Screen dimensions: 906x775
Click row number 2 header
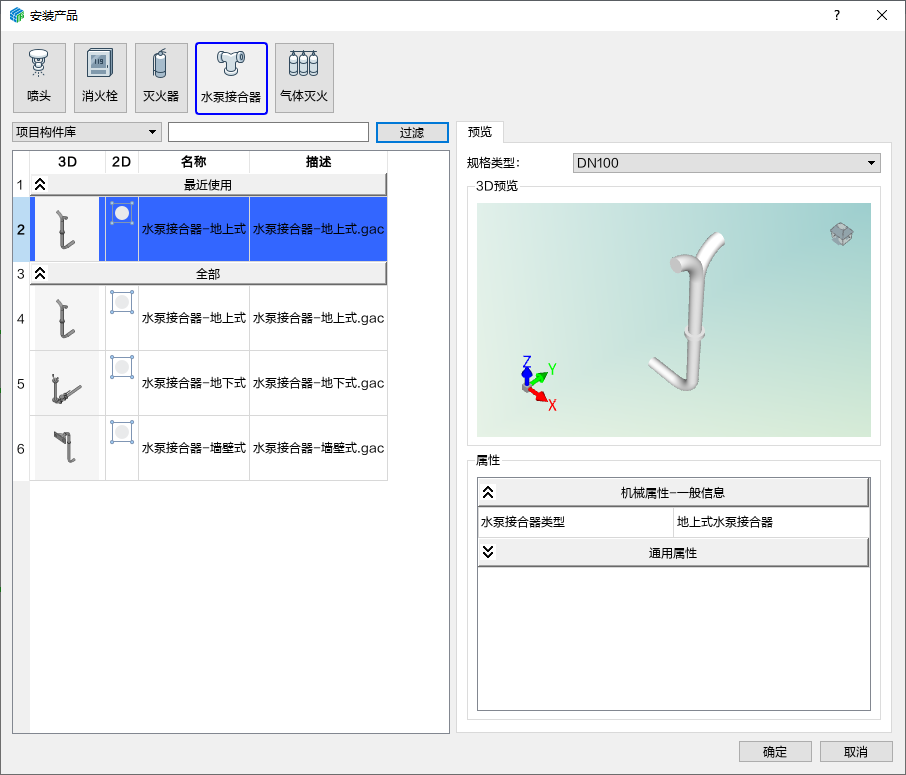(x=21, y=229)
